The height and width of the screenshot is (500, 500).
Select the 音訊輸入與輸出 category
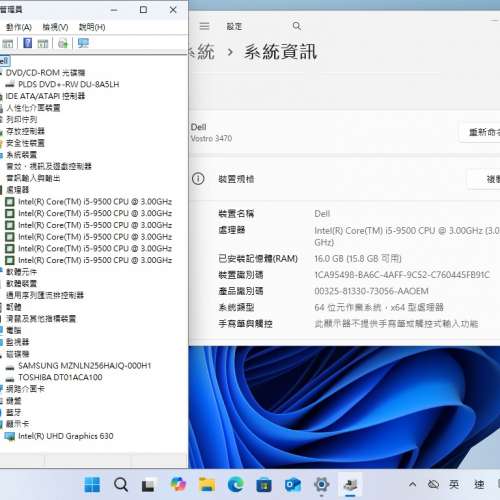[x=33, y=178]
